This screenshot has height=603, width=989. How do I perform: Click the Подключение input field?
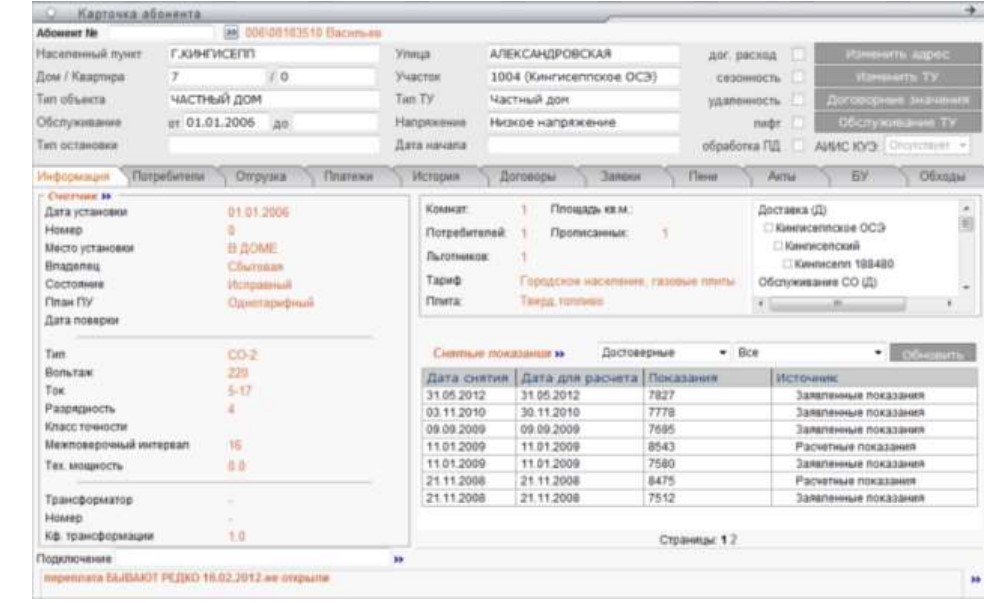252,559
